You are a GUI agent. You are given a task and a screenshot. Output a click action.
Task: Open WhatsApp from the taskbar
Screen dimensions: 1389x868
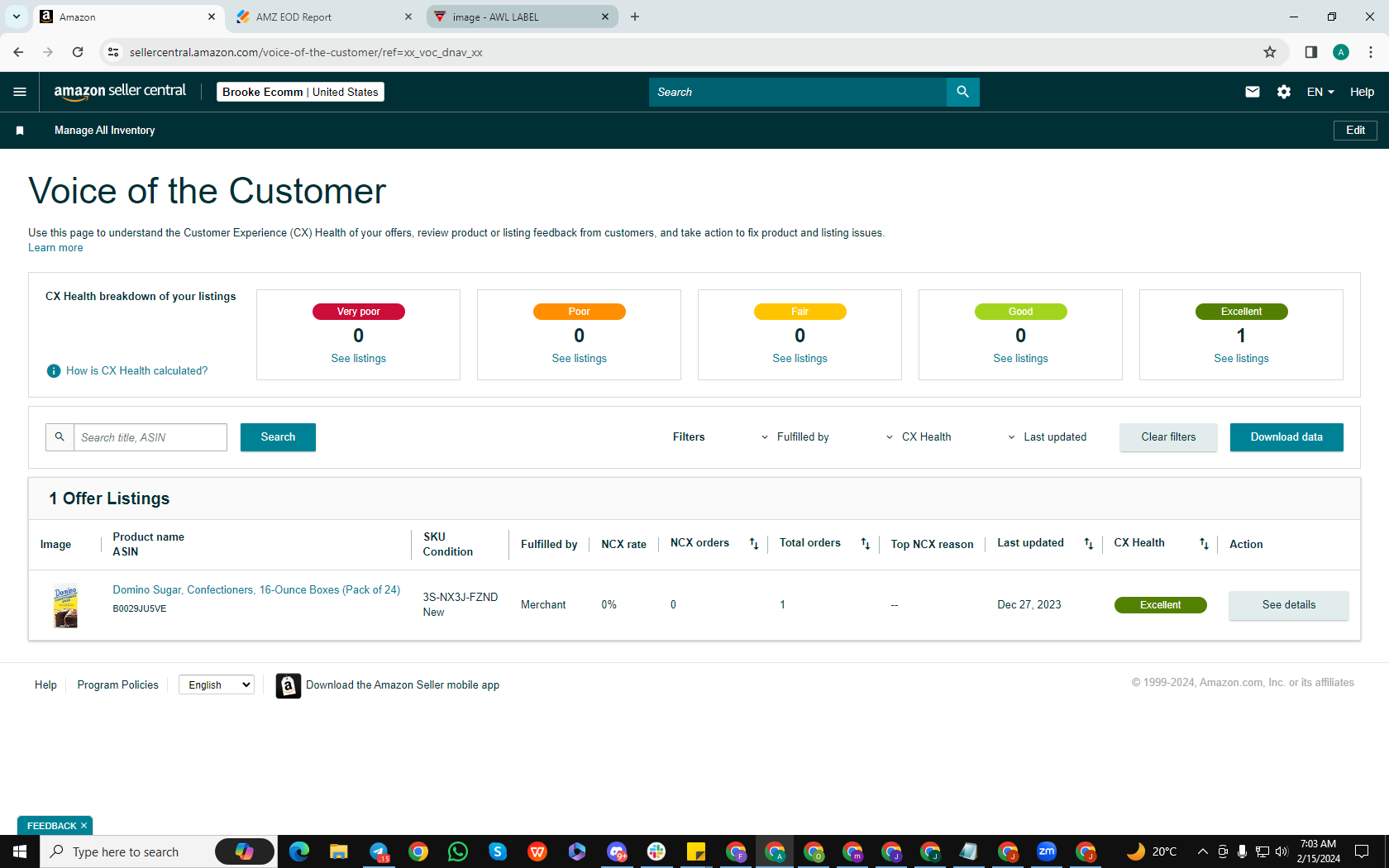point(458,851)
